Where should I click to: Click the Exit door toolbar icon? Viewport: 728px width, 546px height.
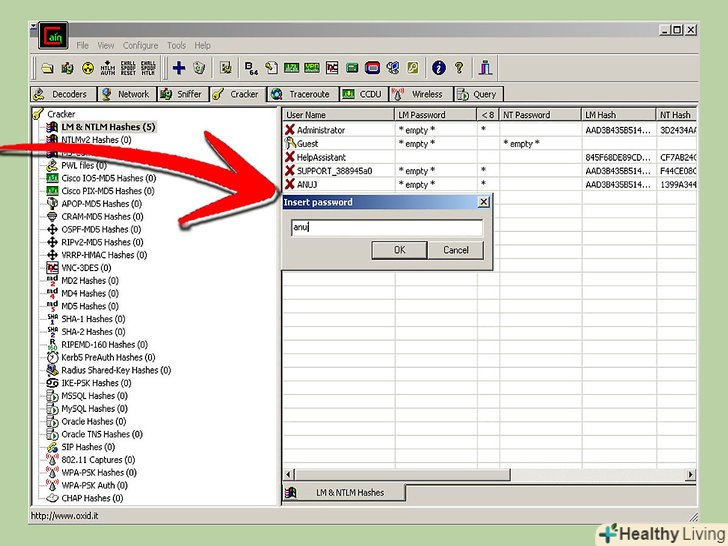[486, 68]
